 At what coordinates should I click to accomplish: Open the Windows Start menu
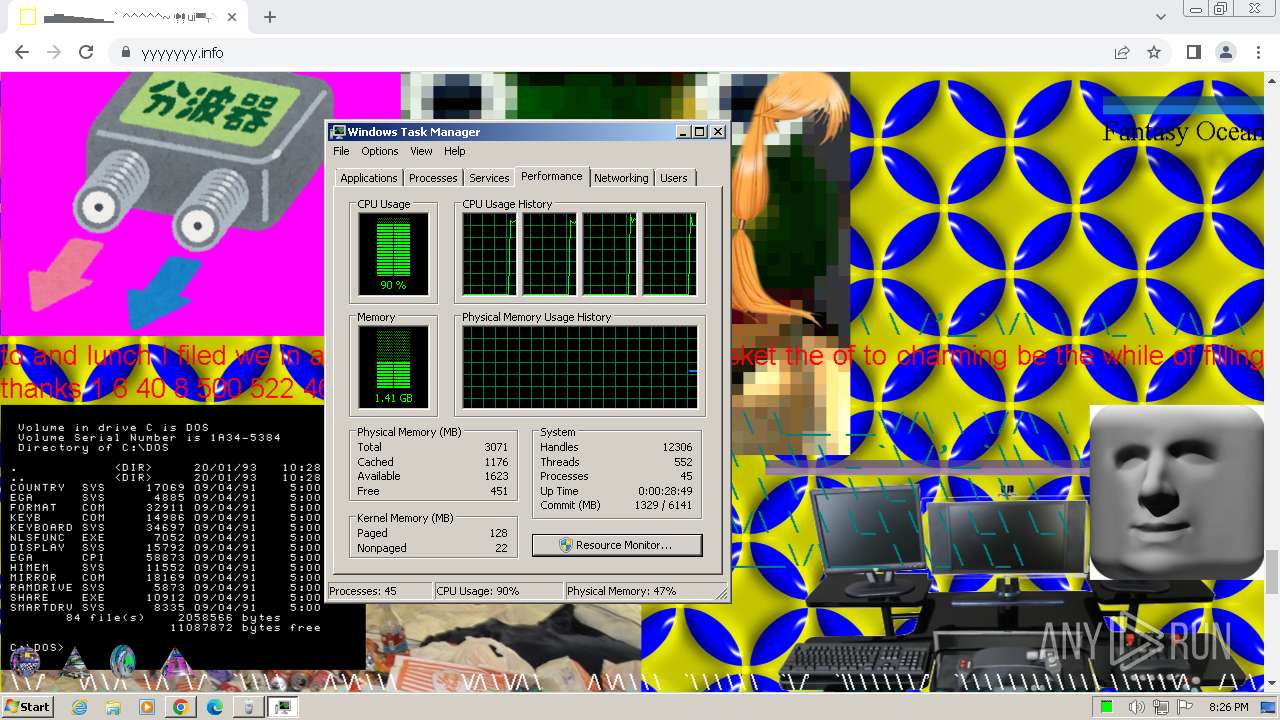(x=27, y=706)
